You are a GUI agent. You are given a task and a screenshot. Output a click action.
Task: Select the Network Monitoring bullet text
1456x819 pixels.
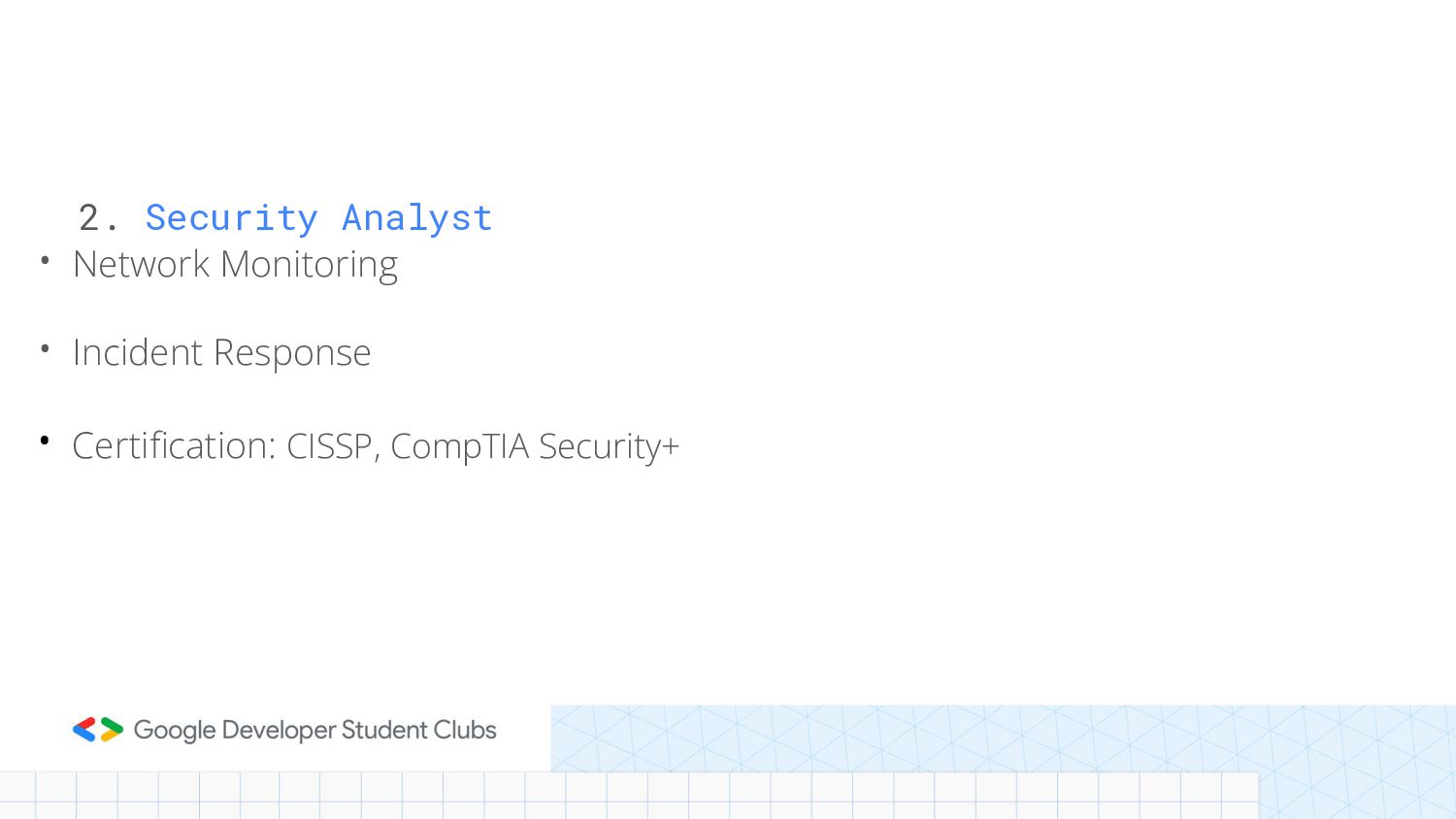pos(235,264)
